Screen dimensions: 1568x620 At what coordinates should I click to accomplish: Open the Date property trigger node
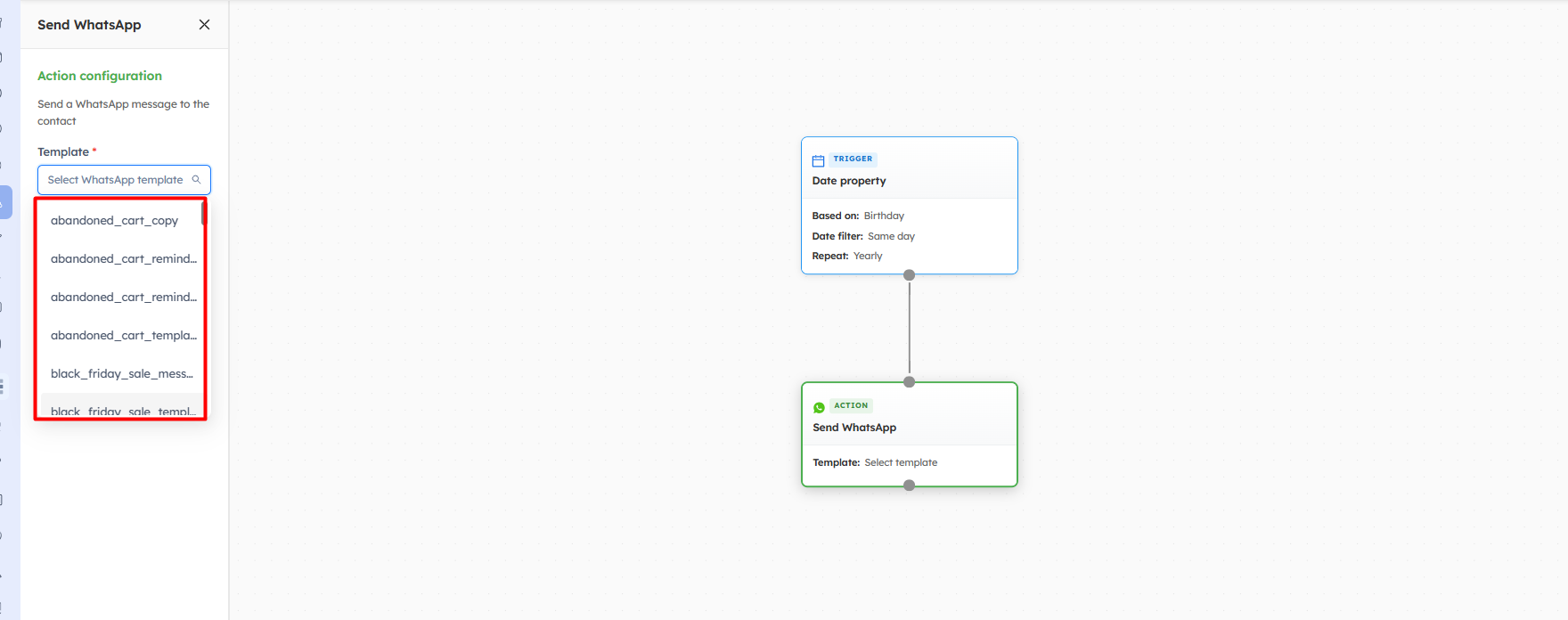coord(849,181)
